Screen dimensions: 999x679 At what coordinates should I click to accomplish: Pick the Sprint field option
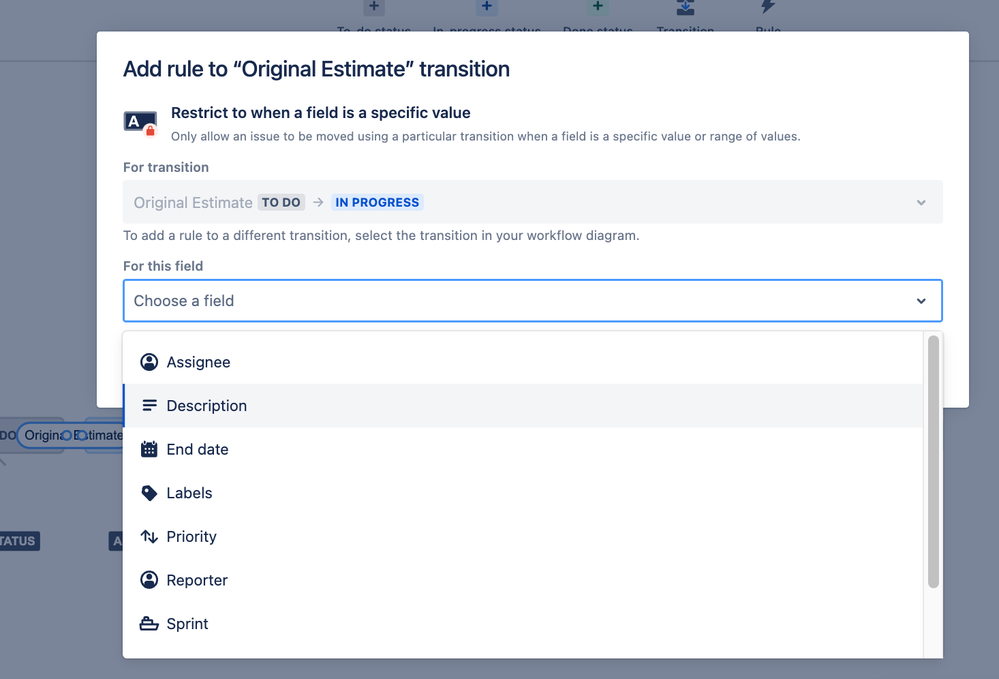point(522,624)
